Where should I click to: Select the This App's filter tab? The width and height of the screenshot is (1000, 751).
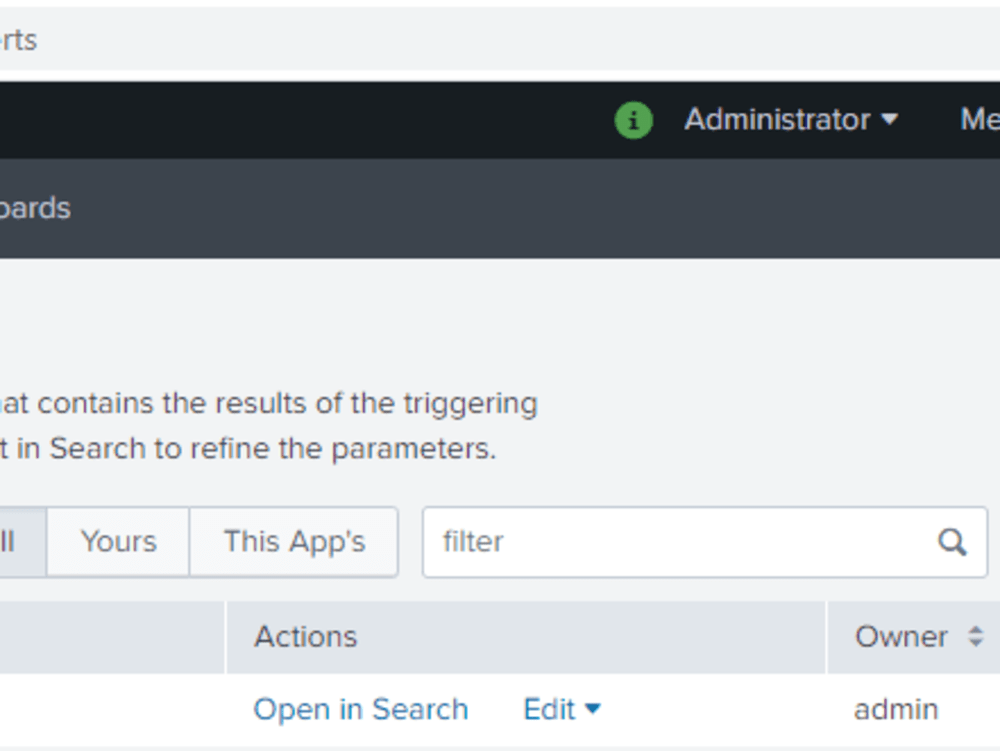click(293, 542)
